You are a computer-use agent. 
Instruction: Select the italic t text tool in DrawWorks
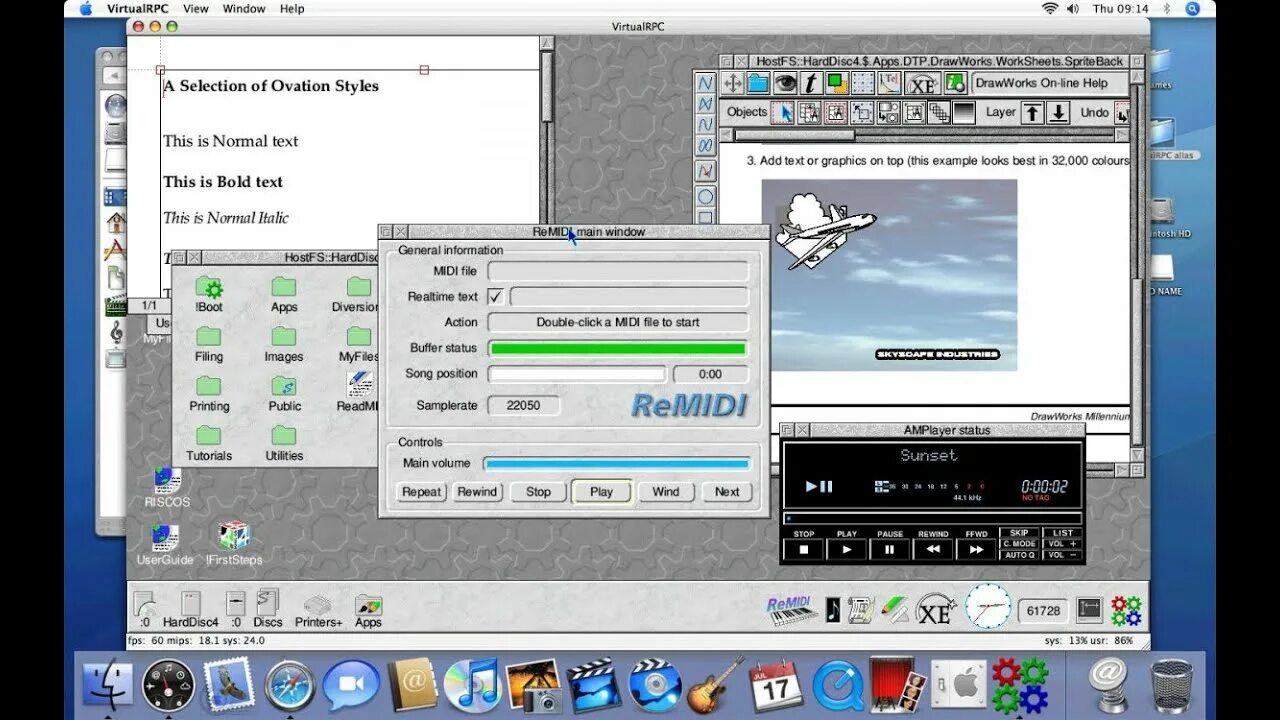[x=811, y=84]
